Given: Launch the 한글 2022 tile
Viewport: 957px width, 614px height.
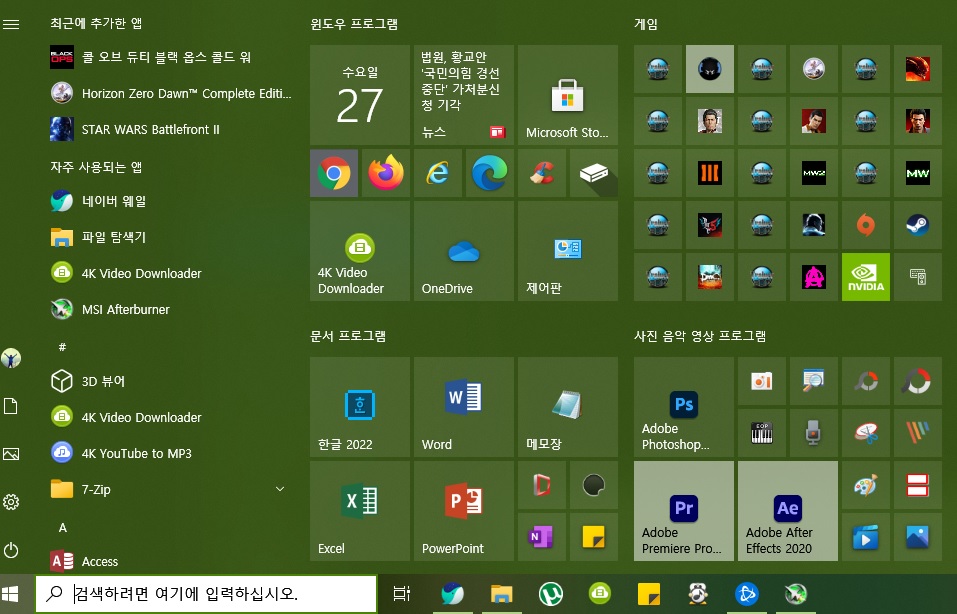Looking at the screenshot, I should pos(359,407).
